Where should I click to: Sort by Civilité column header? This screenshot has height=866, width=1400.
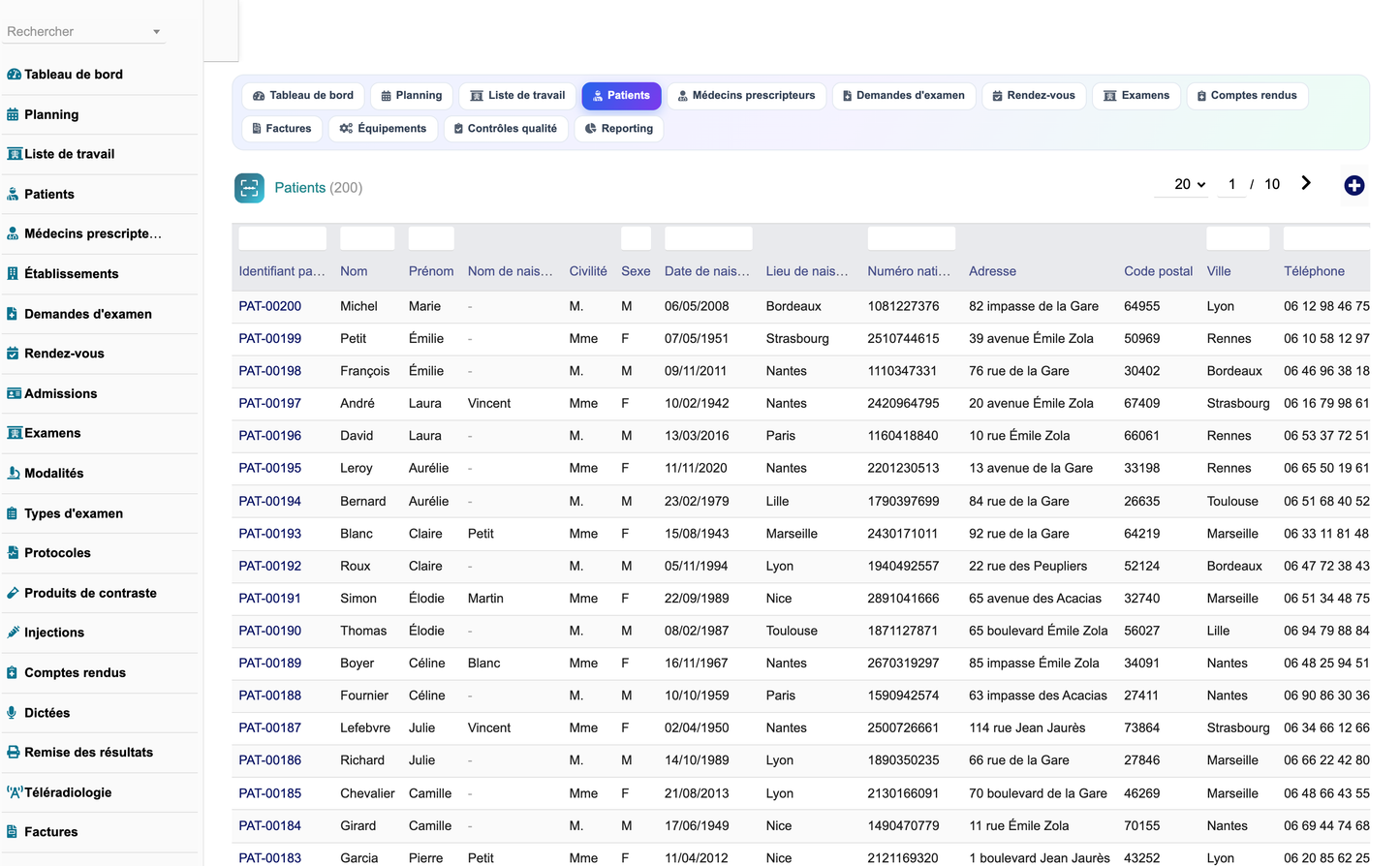pos(588,271)
